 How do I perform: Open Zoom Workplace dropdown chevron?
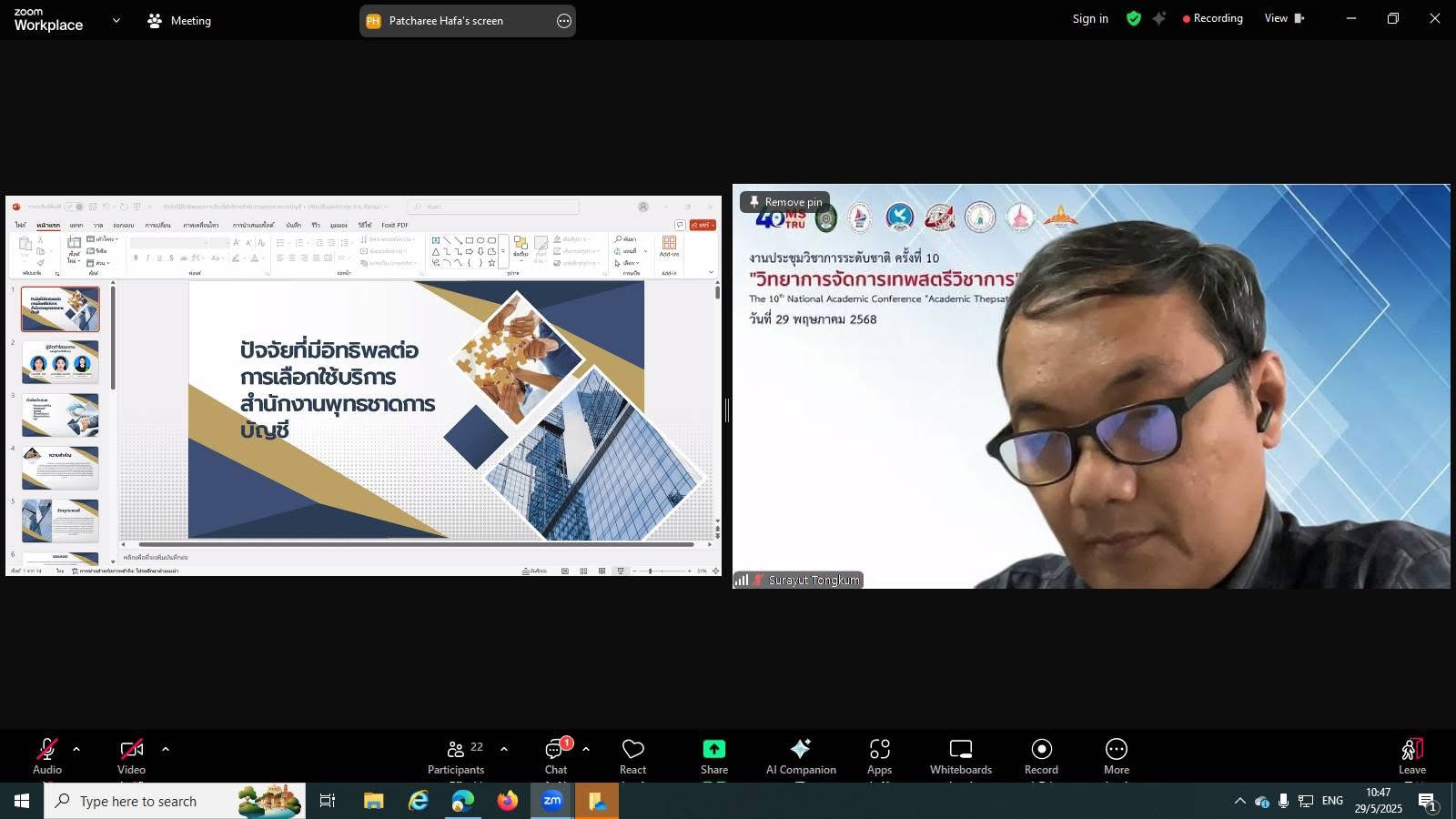click(x=116, y=20)
